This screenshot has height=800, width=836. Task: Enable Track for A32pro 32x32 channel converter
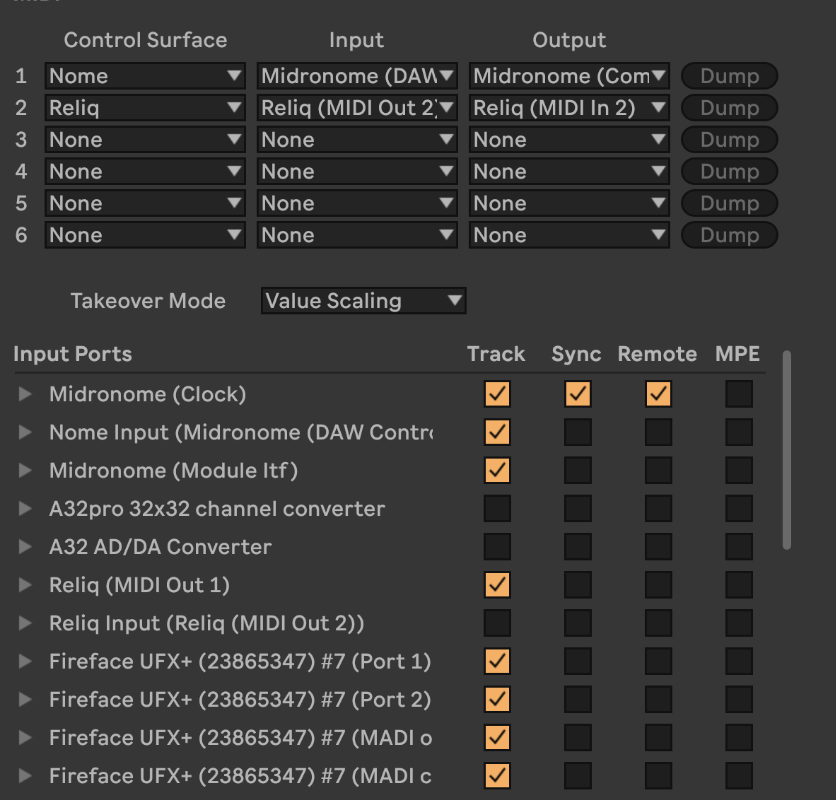pyautogui.click(x=497, y=509)
